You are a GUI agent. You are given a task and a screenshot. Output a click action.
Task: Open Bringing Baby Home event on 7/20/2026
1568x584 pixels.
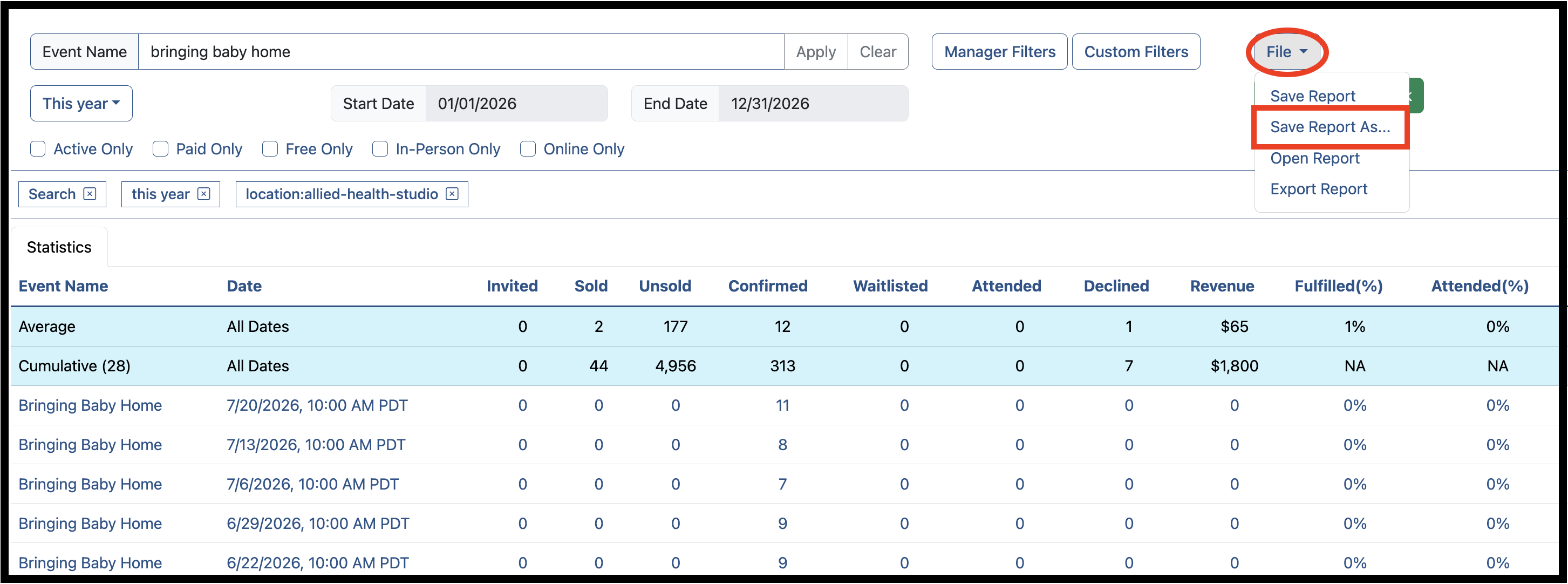pos(90,405)
